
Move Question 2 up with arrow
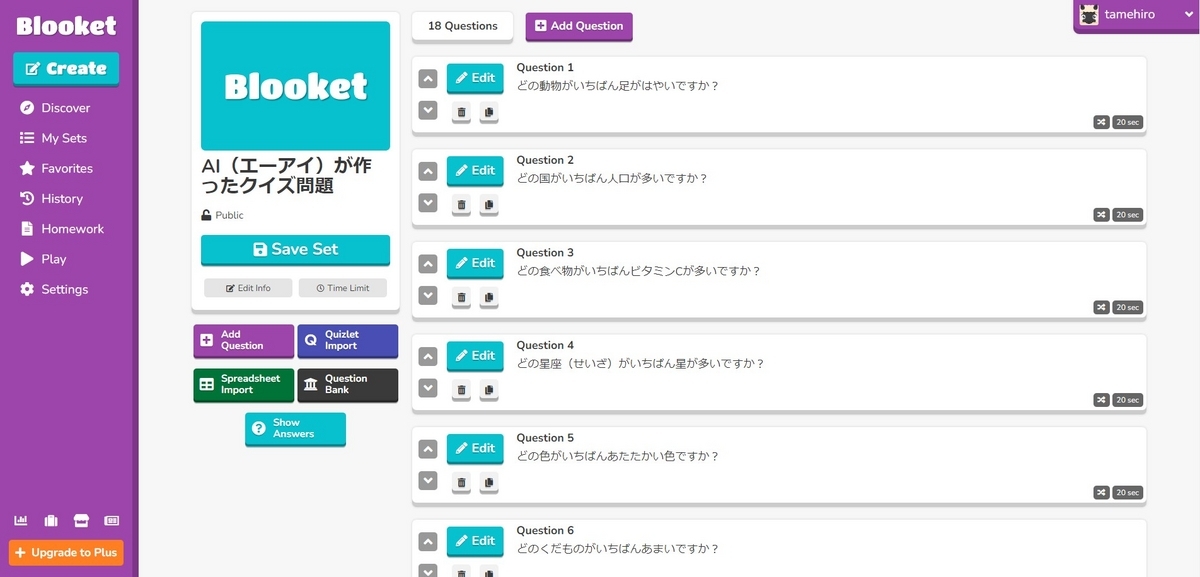pos(428,171)
